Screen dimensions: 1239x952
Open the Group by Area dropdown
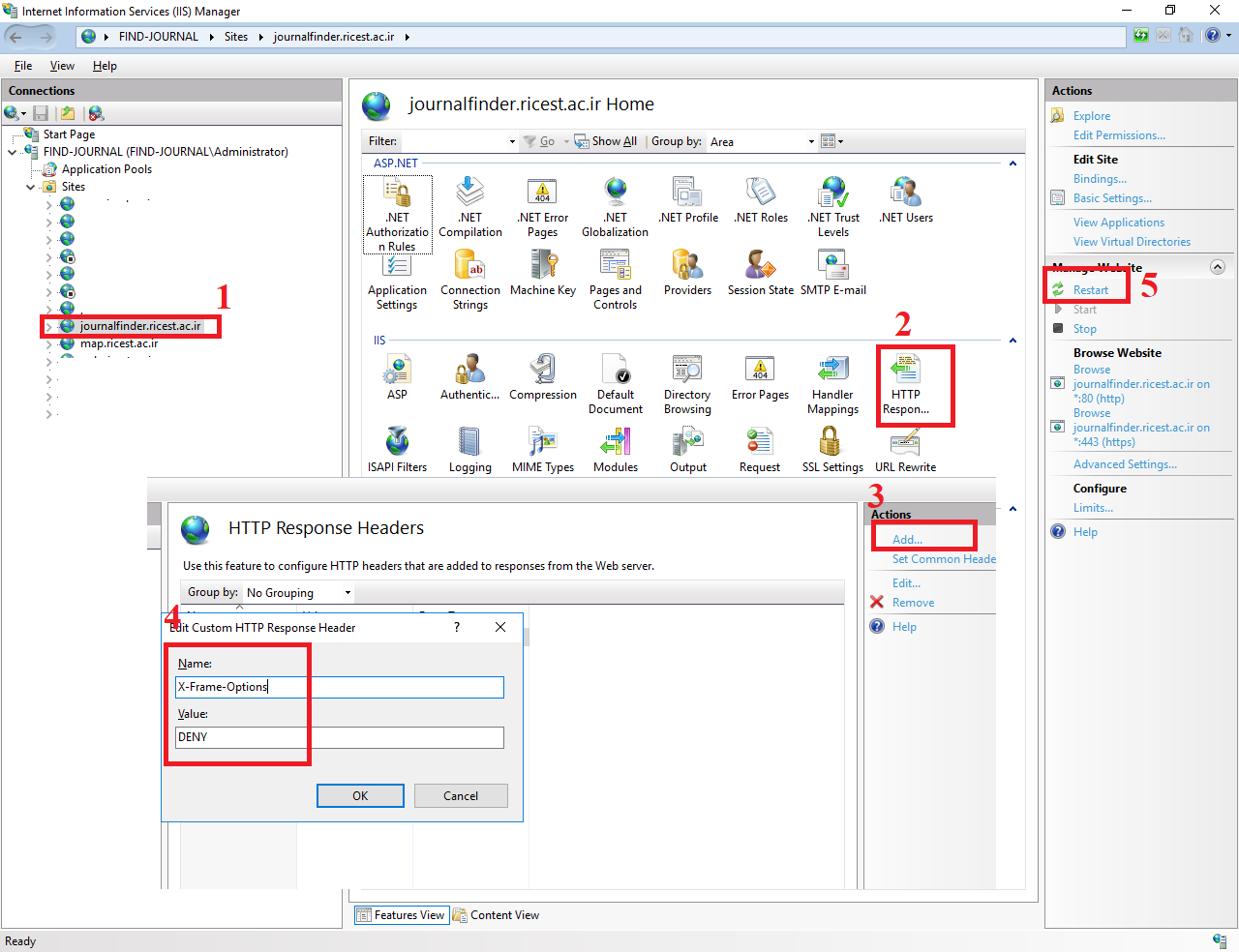[763, 142]
